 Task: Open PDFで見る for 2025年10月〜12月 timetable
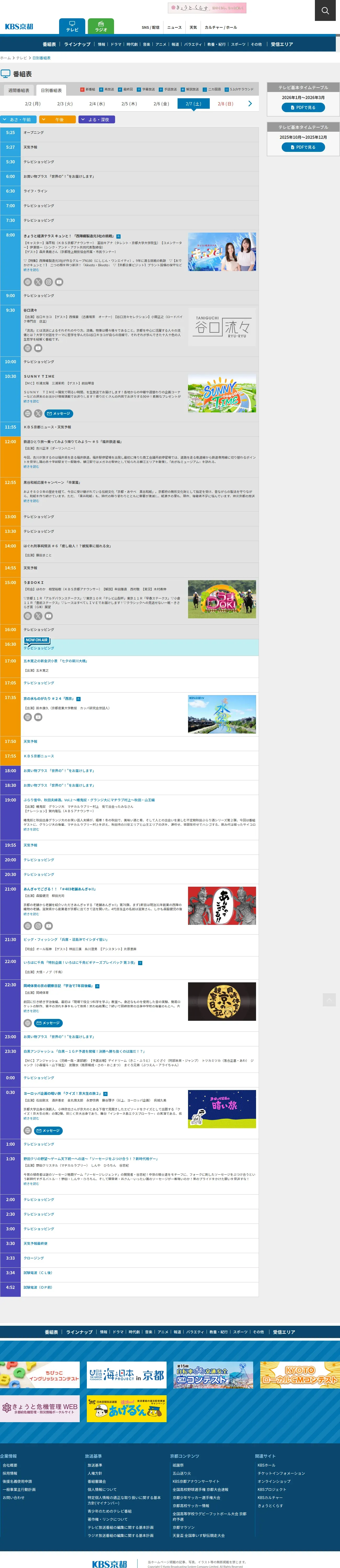303,147
